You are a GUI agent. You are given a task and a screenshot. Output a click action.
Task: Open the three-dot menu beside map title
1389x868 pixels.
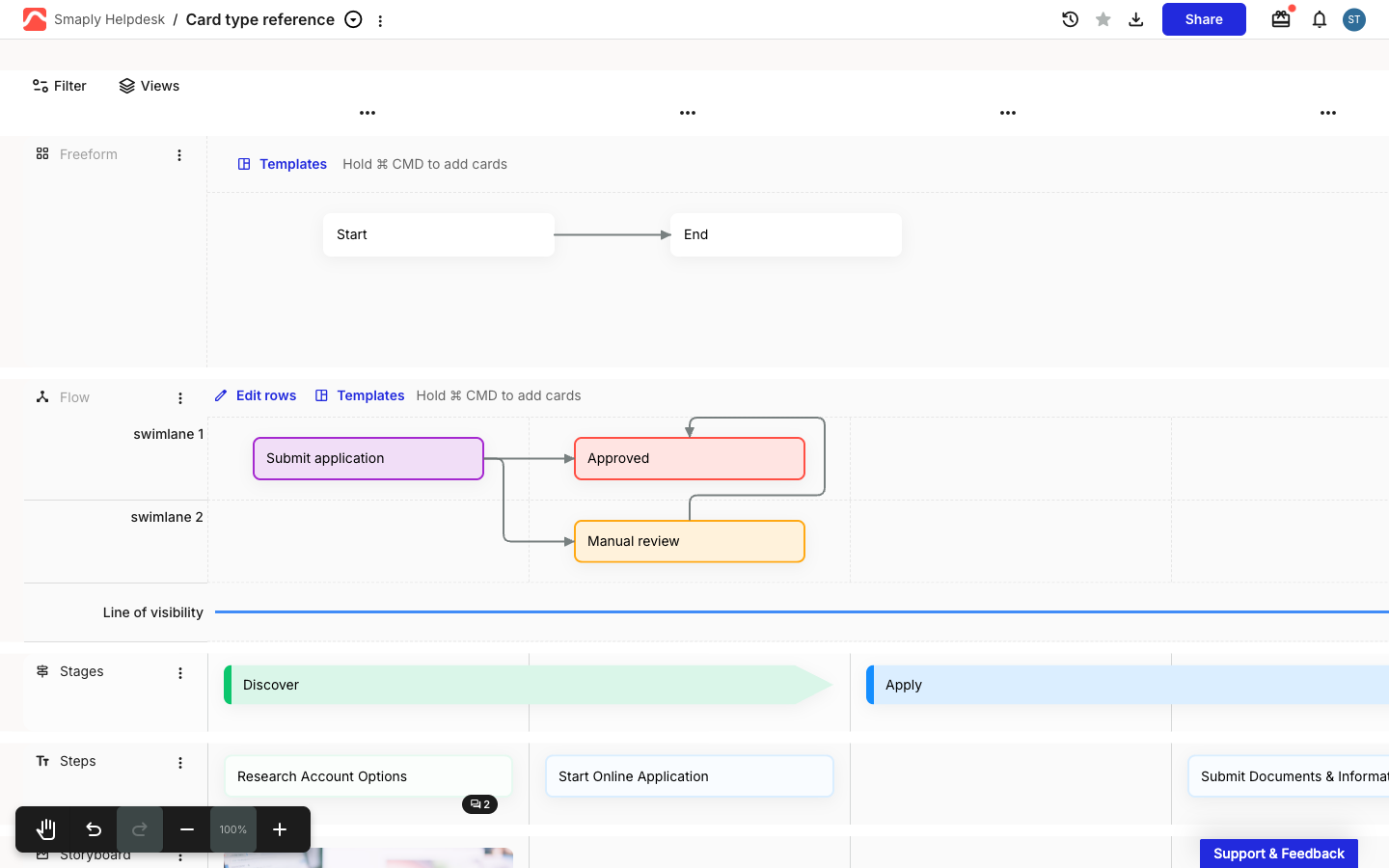click(x=380, y=20)
